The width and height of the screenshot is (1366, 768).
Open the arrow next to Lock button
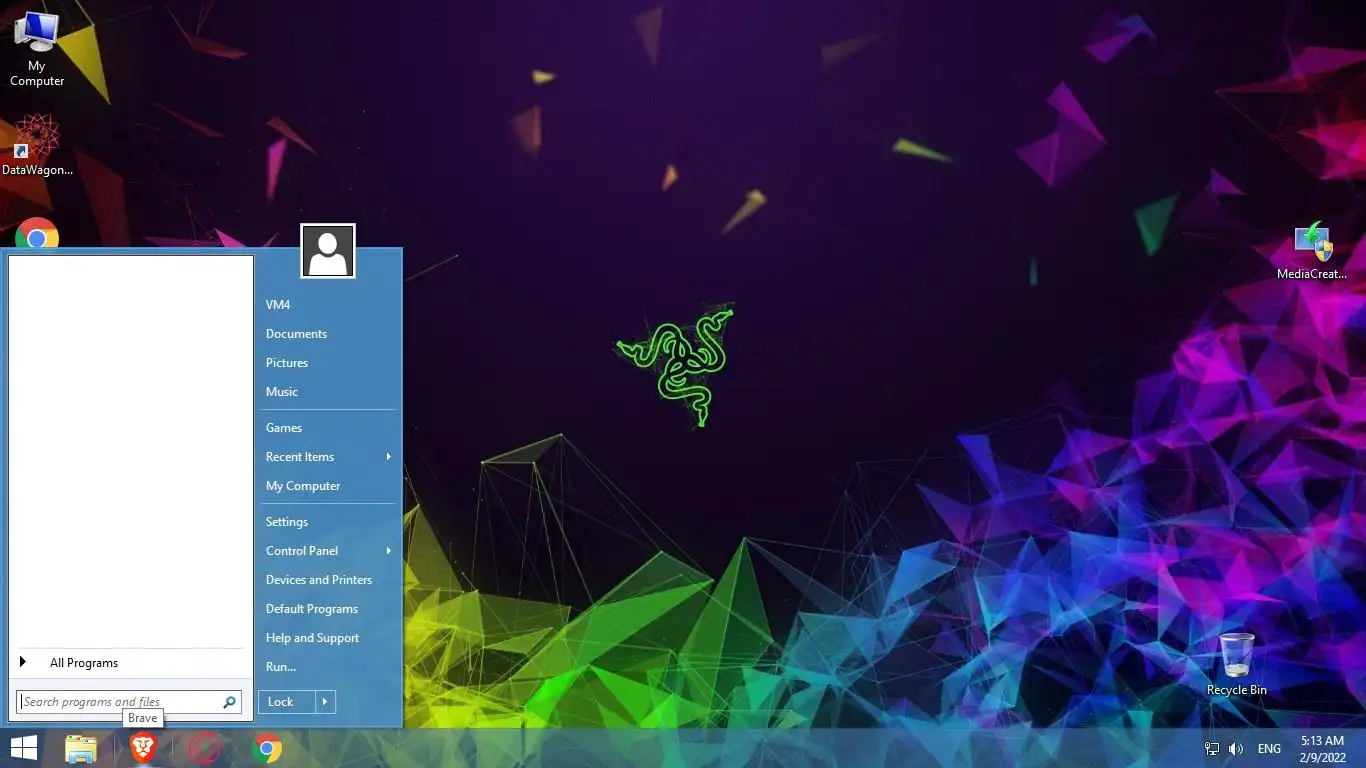tap(325, 702)
